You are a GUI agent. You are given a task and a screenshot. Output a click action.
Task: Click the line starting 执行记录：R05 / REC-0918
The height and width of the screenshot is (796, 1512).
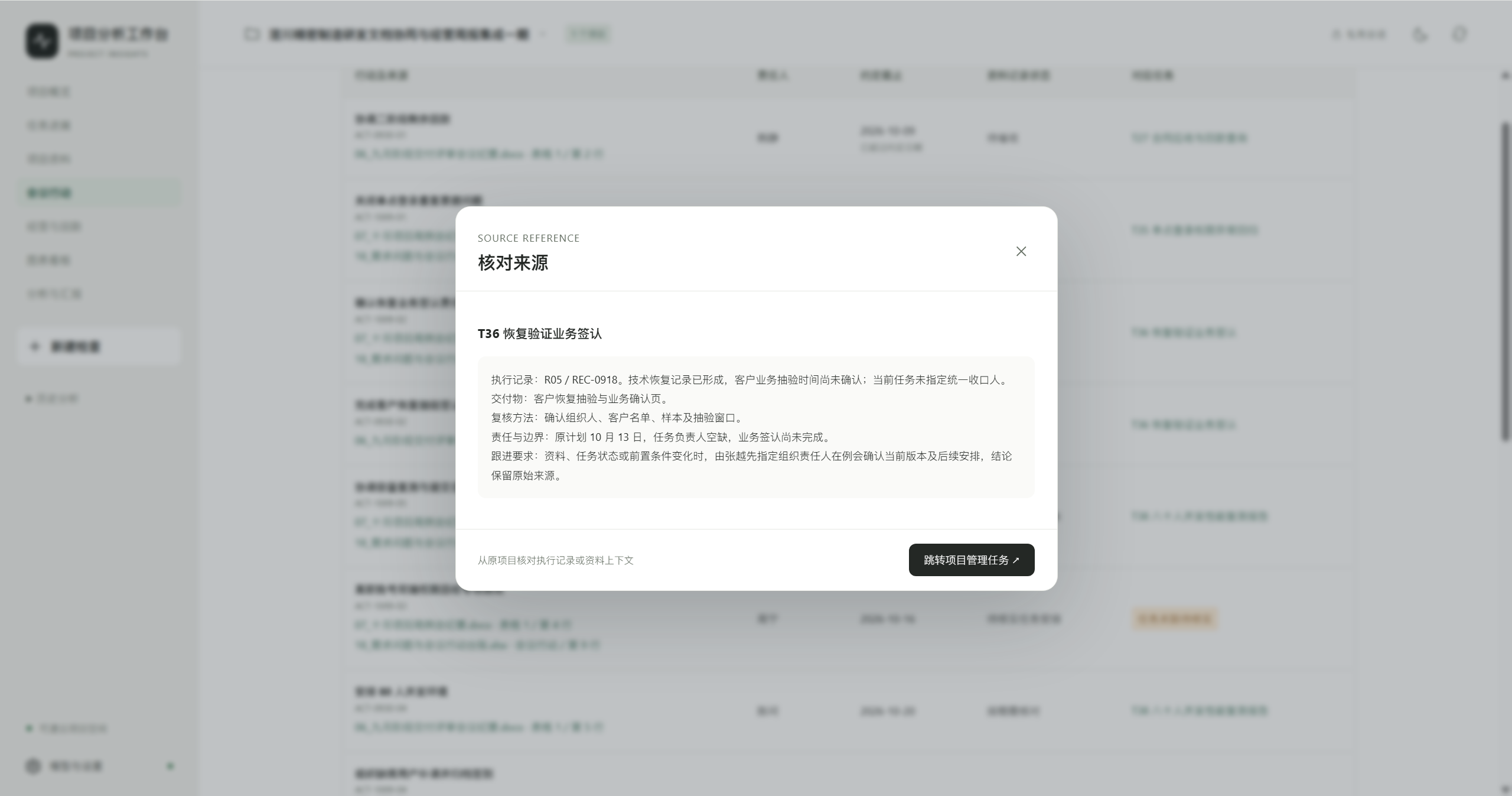point(750,380)
